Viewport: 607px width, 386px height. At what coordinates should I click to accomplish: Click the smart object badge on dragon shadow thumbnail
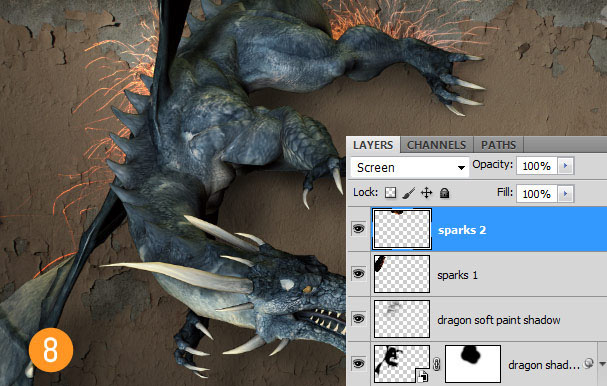[x=423, y=376]
